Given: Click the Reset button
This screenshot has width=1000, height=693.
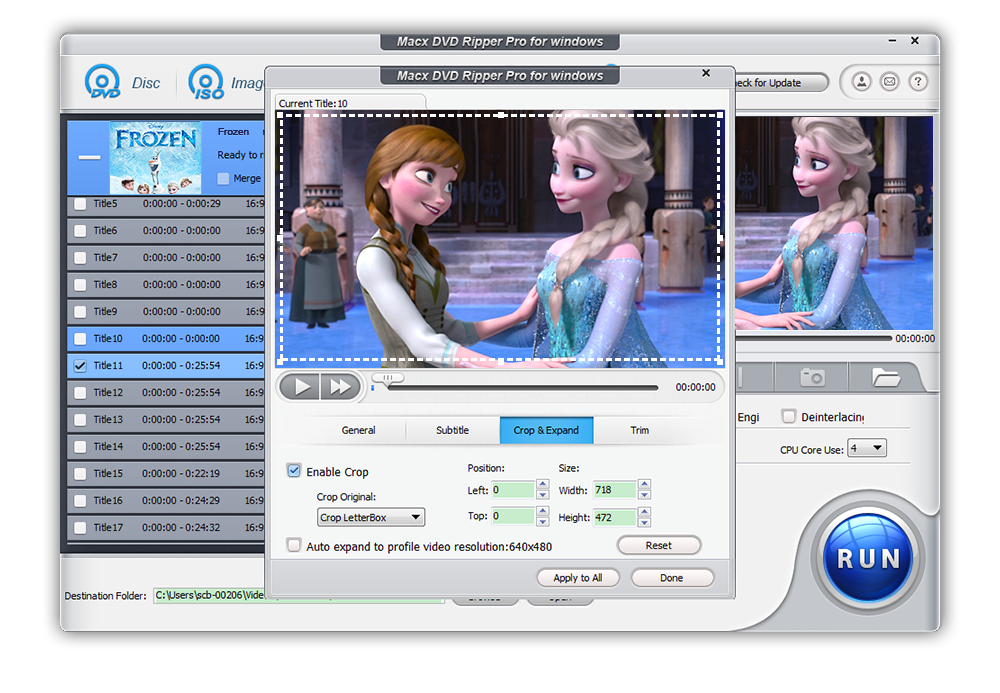Looking at the screenshot, I should pyautogui.click(x=659, y=545).
